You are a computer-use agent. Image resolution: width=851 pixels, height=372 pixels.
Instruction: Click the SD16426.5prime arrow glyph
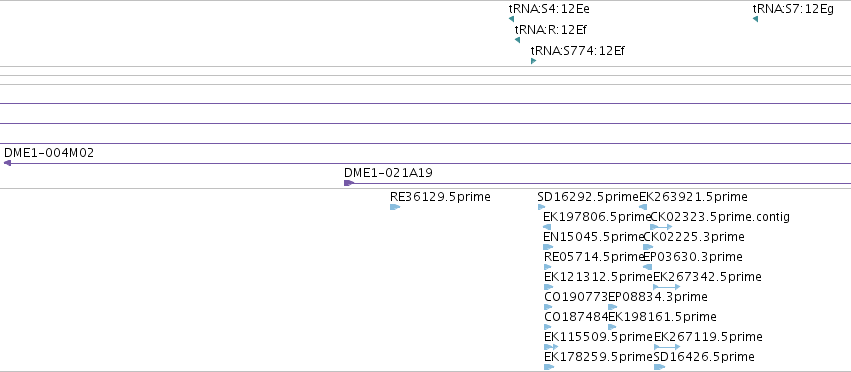tap(659, 367)
